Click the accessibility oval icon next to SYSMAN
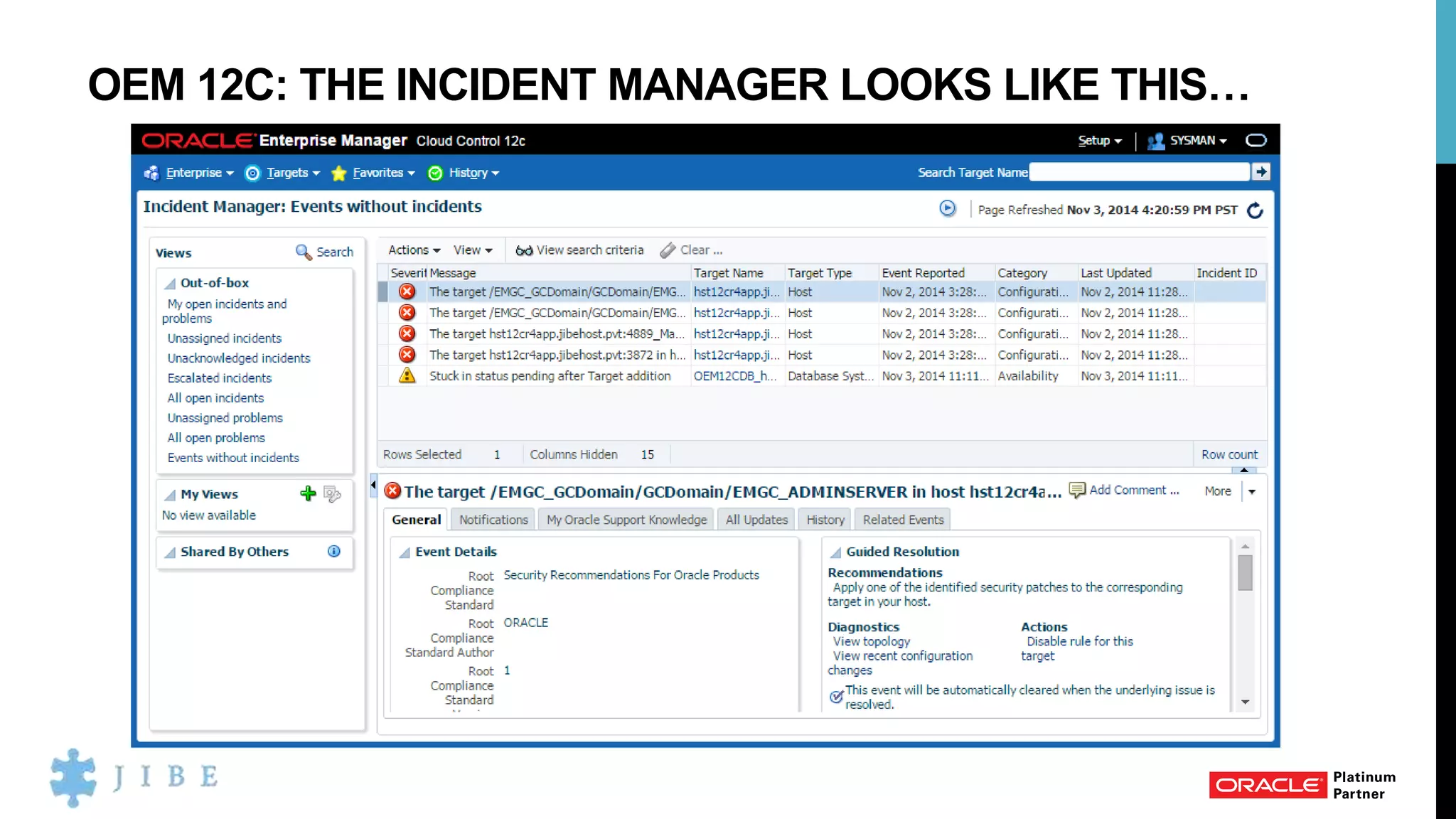The width and height of the screenshot is (1456, 819). pos(1256,140)
